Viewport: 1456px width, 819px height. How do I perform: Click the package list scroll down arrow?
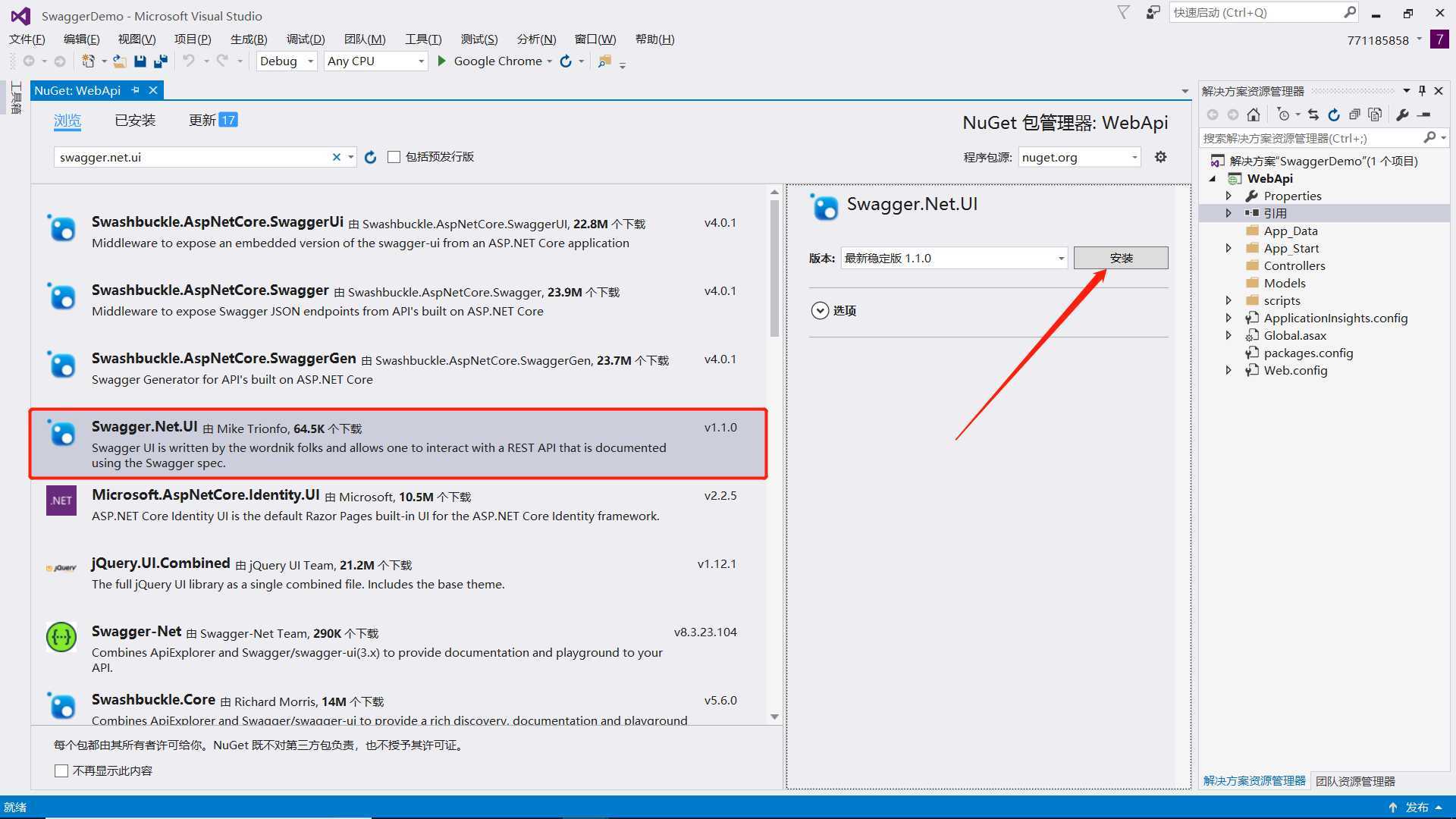[774, 717]
